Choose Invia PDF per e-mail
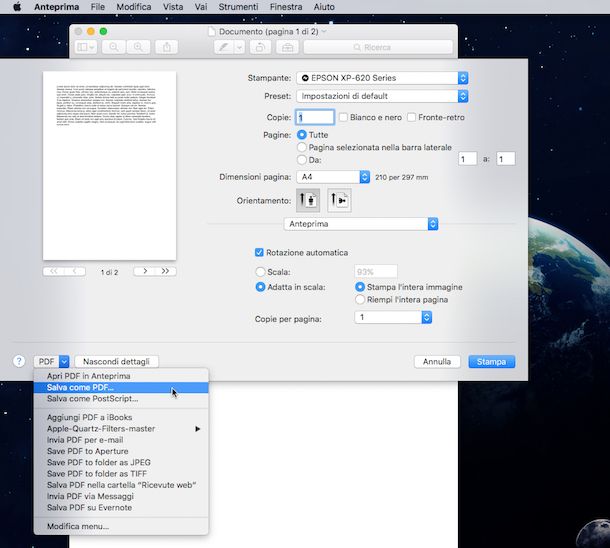The image size is (610, 548). pyautogui.click(x=121, y=440)
